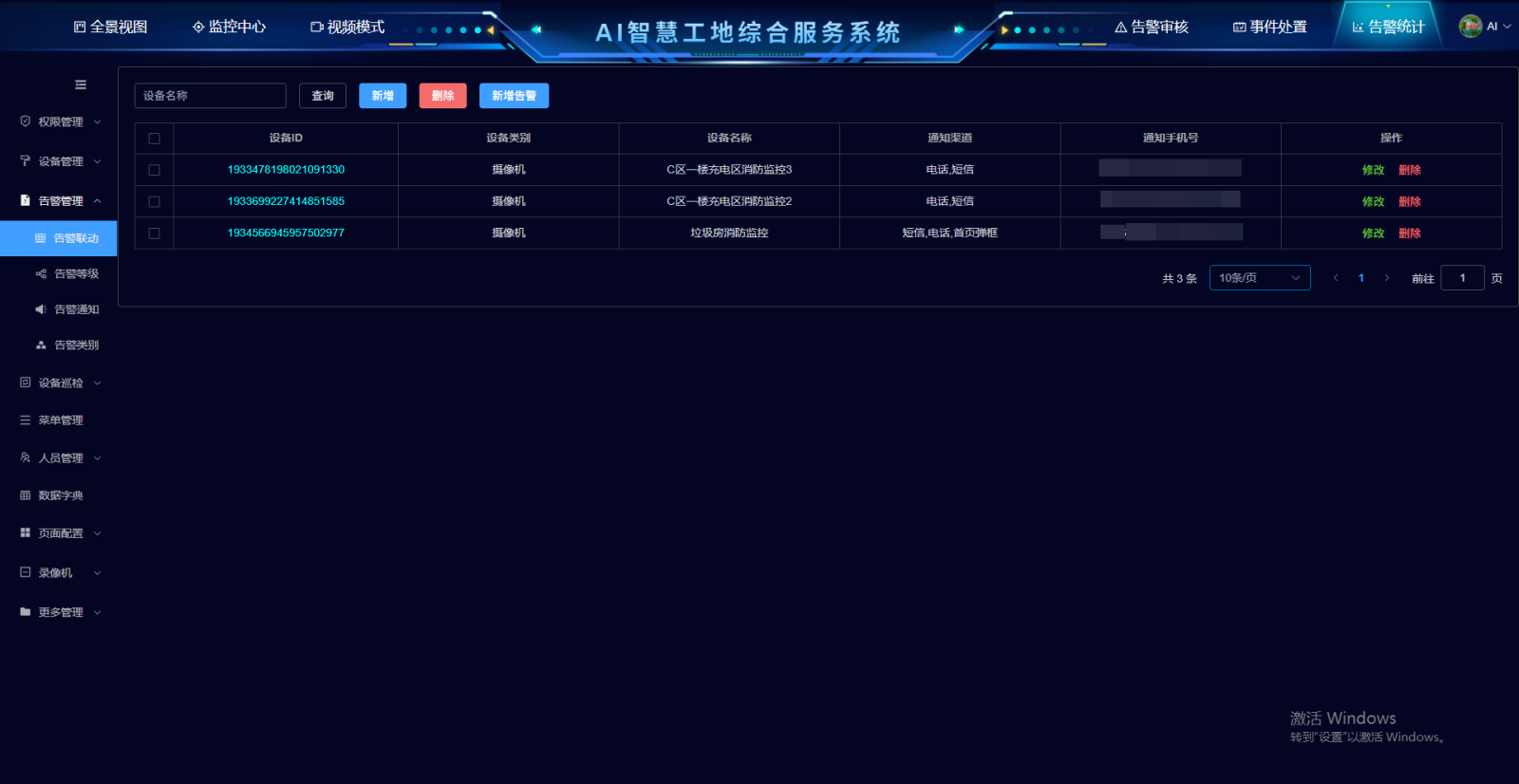Click the 告警等级 icon in sidebar
This screenshot has height=784, width=1519.
(x=41, y=274)
